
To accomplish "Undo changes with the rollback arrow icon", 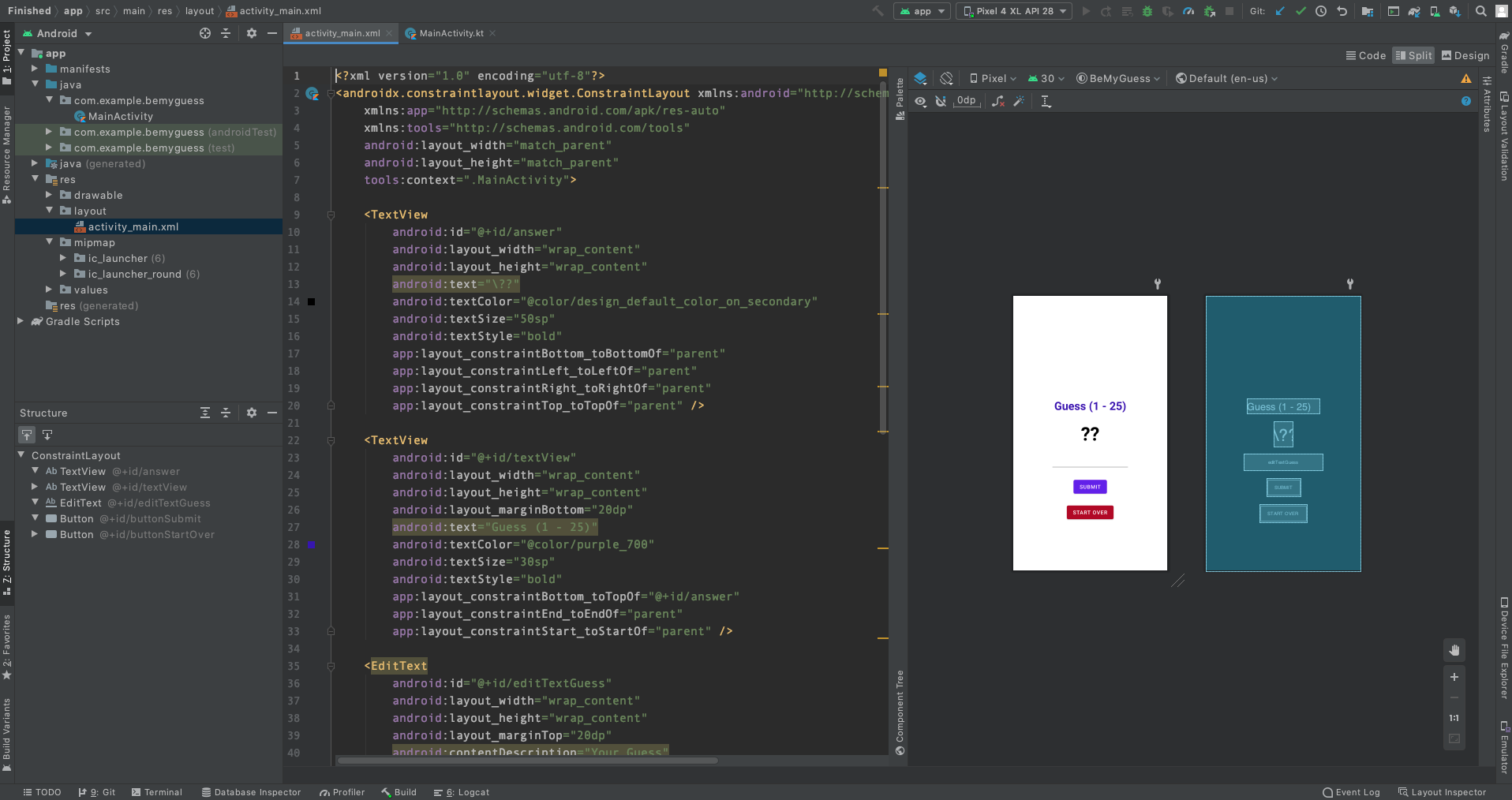I will pos(1342,11).
